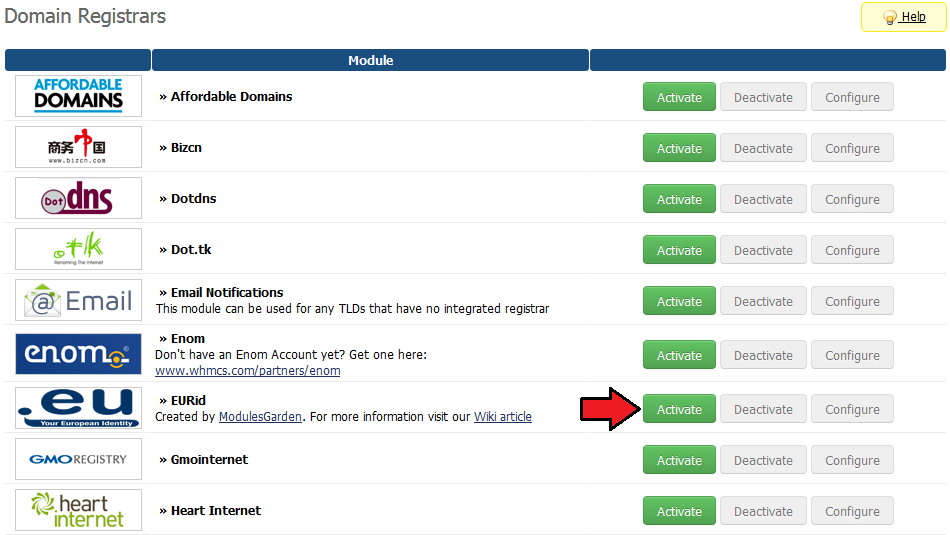Select the Dotdns module name
The width and height of the screenshot is (950, 535).
[193, 198]
